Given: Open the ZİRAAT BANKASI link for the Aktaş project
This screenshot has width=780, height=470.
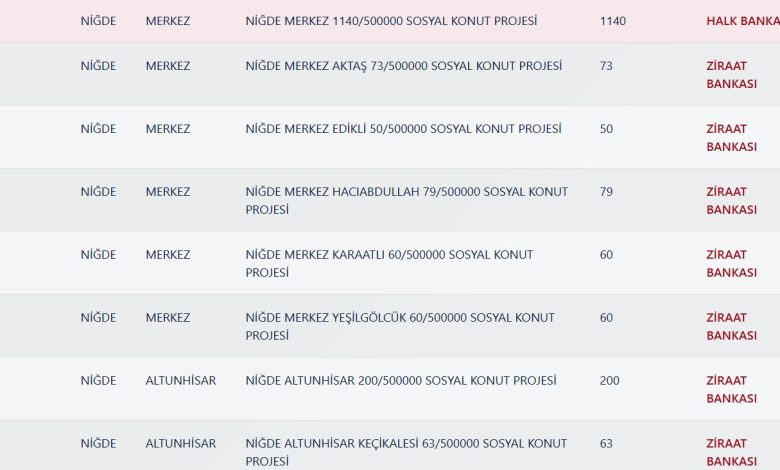Looking at the screenshot, I should tap(731, 75).
